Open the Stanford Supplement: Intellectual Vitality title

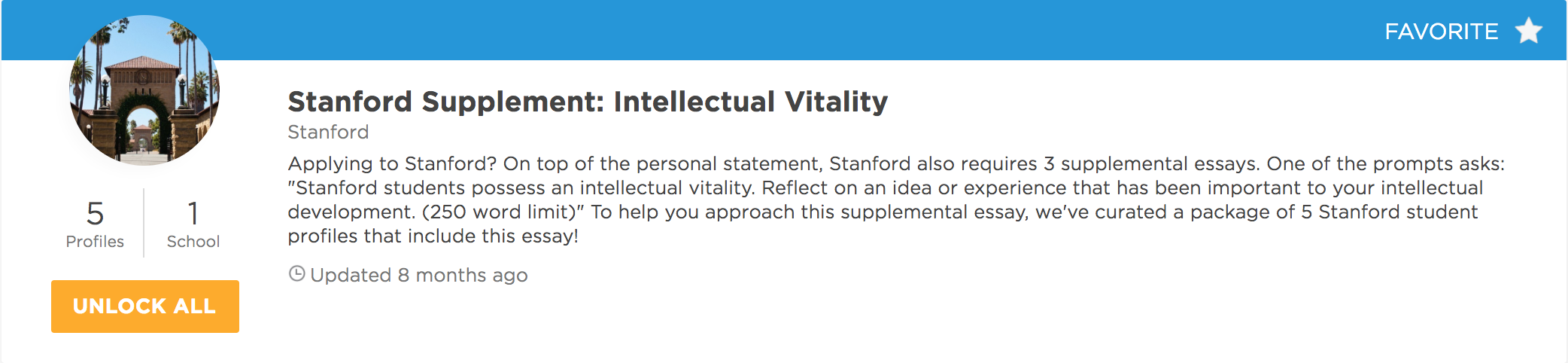click(588, 102)
